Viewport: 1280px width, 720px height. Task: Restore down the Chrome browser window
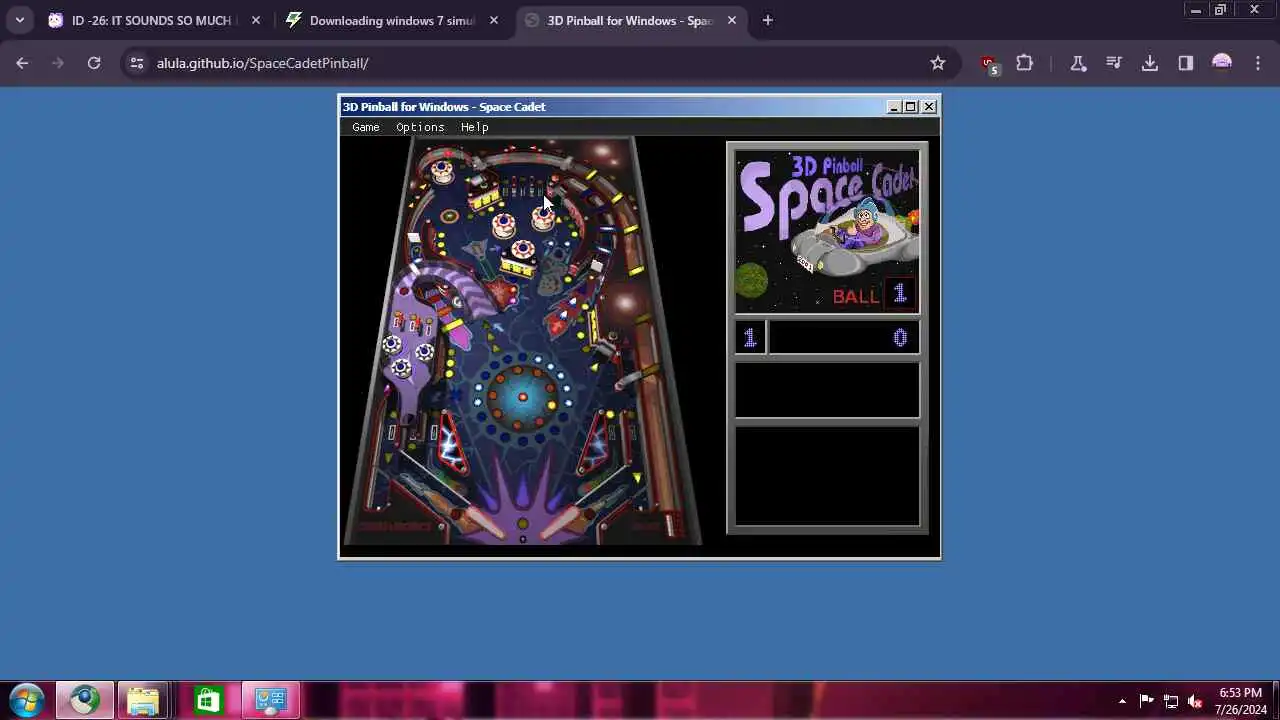coord(1220,10)
